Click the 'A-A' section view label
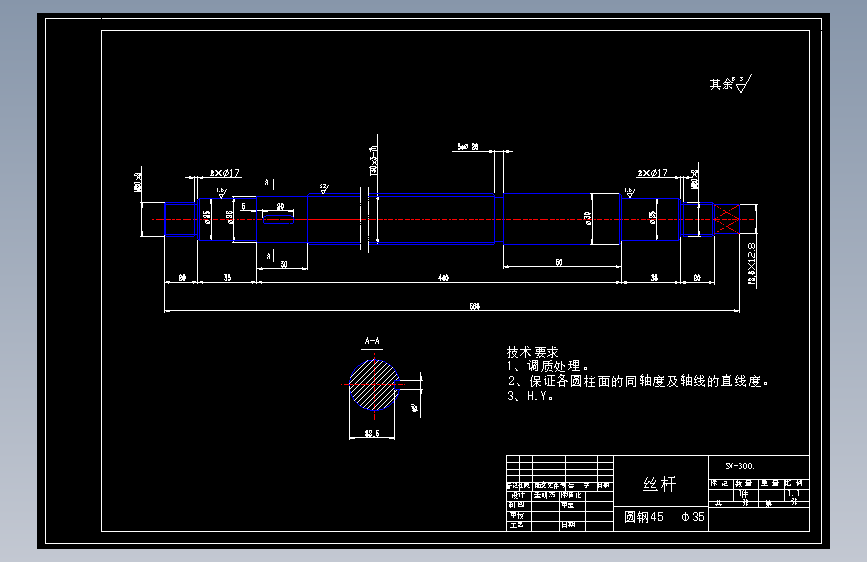 pyautogui.click(x=372, y=341)
